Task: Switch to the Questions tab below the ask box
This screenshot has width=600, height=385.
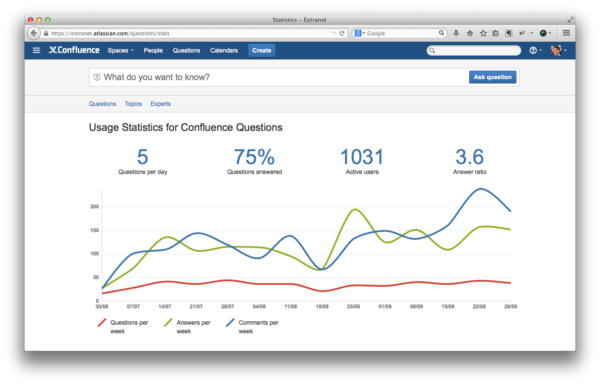Action: [x=102, y=104]
